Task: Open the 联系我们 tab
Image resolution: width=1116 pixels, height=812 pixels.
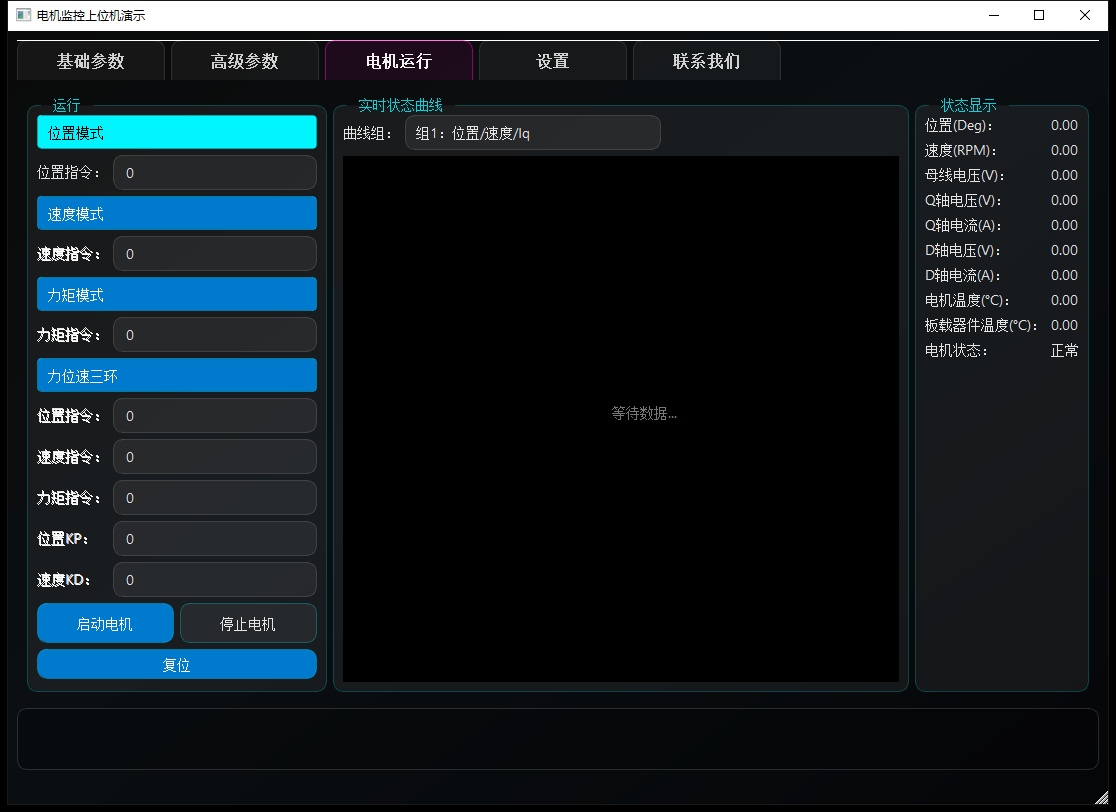Action: click(707, 61)
